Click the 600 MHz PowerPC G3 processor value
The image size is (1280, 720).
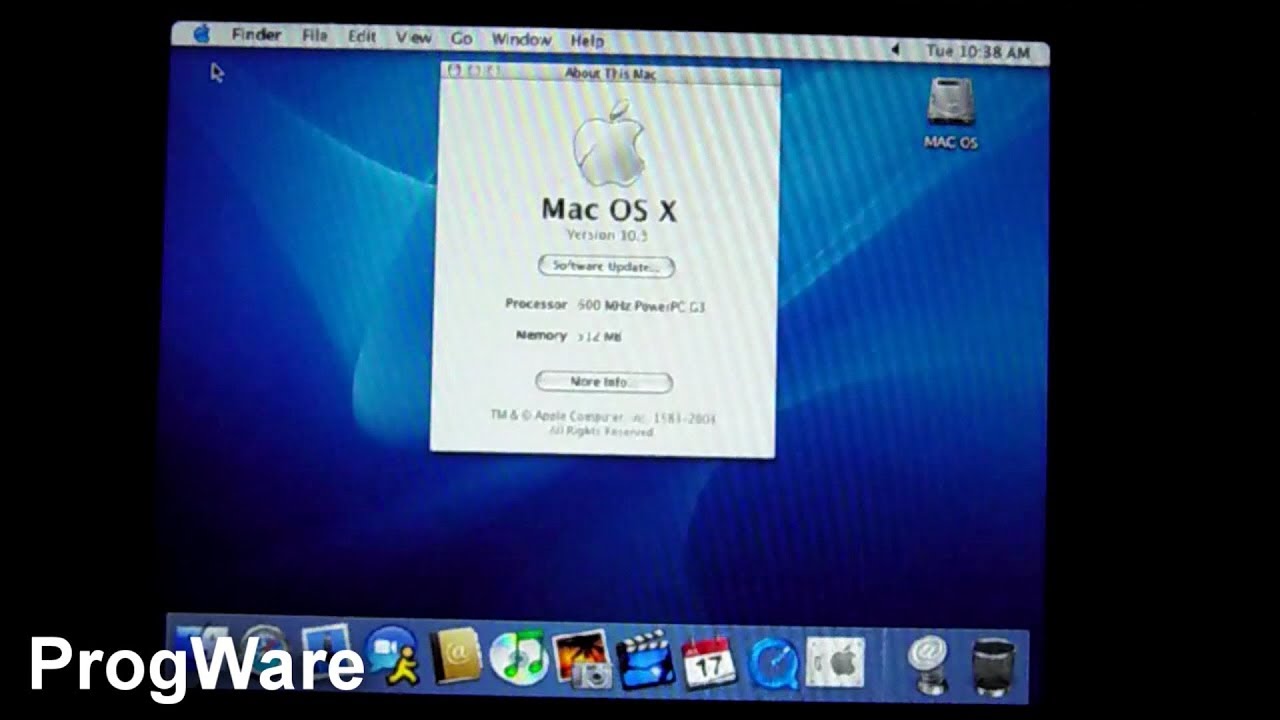pyautogui.click(x=641, y=306)
